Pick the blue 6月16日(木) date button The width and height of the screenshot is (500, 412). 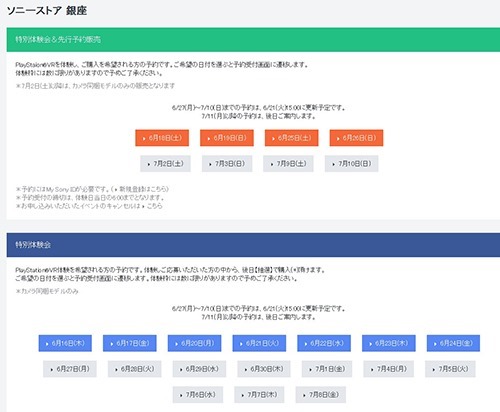(65, 343)
